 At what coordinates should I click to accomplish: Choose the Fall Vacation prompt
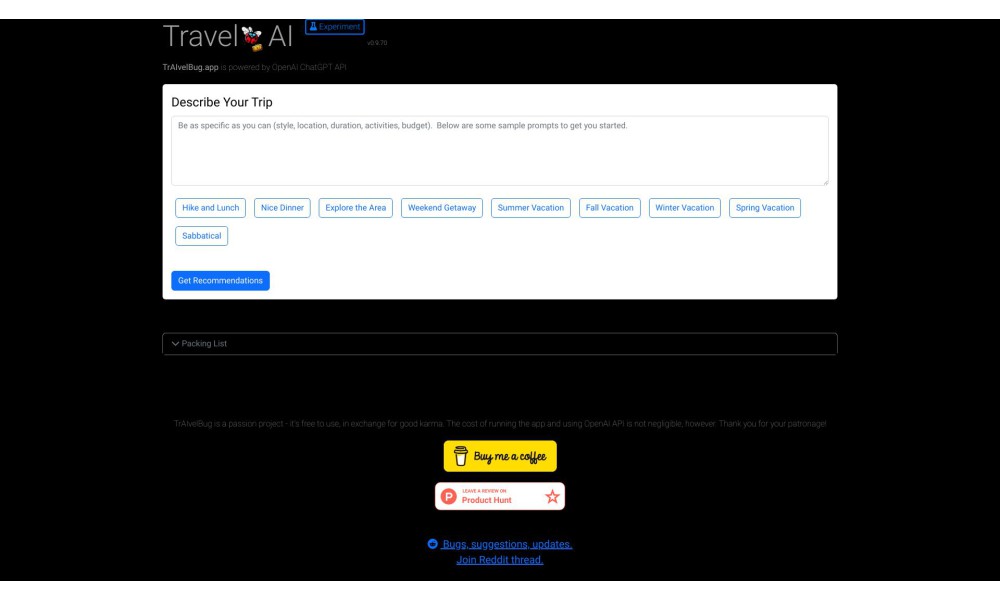(610, 208)
